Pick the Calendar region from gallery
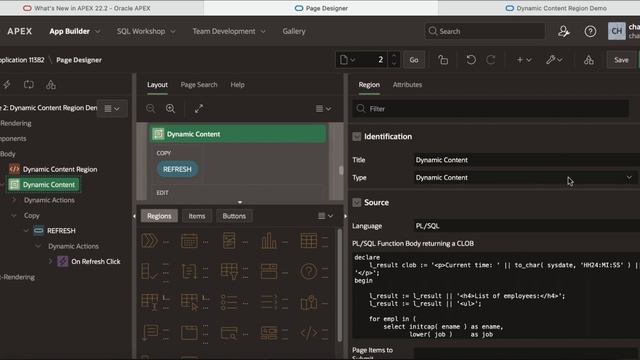The width and height of the screenshot is (640, 360). coord(189,241)
